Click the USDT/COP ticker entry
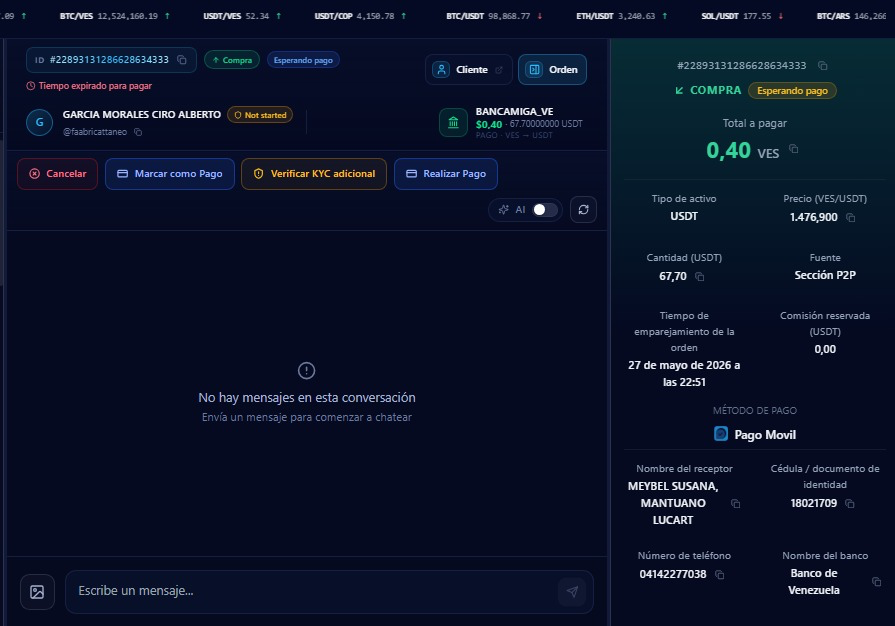This screenshot has width=895, height=626. pos(360,16)
